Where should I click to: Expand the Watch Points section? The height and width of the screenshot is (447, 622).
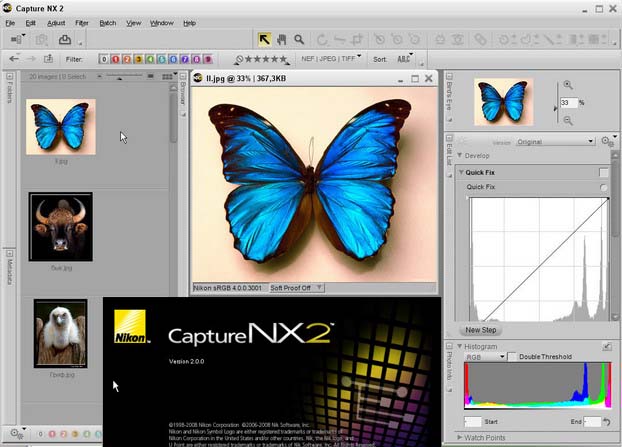pos(460,437)
